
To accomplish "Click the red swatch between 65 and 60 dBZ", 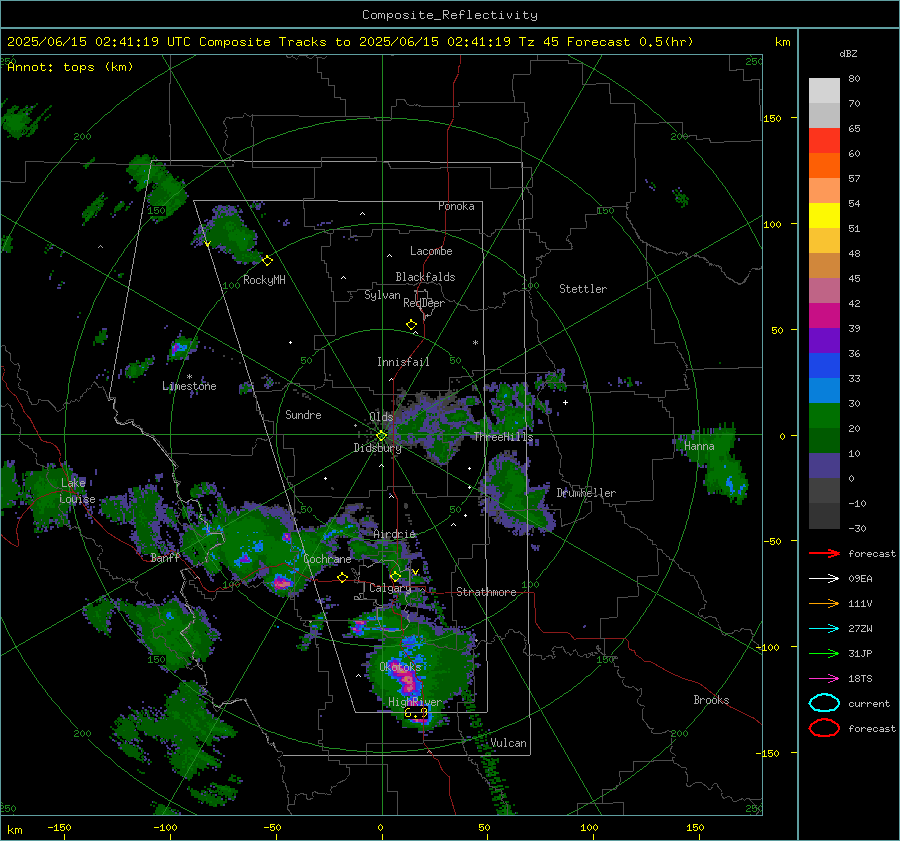I will click(824, 141).
